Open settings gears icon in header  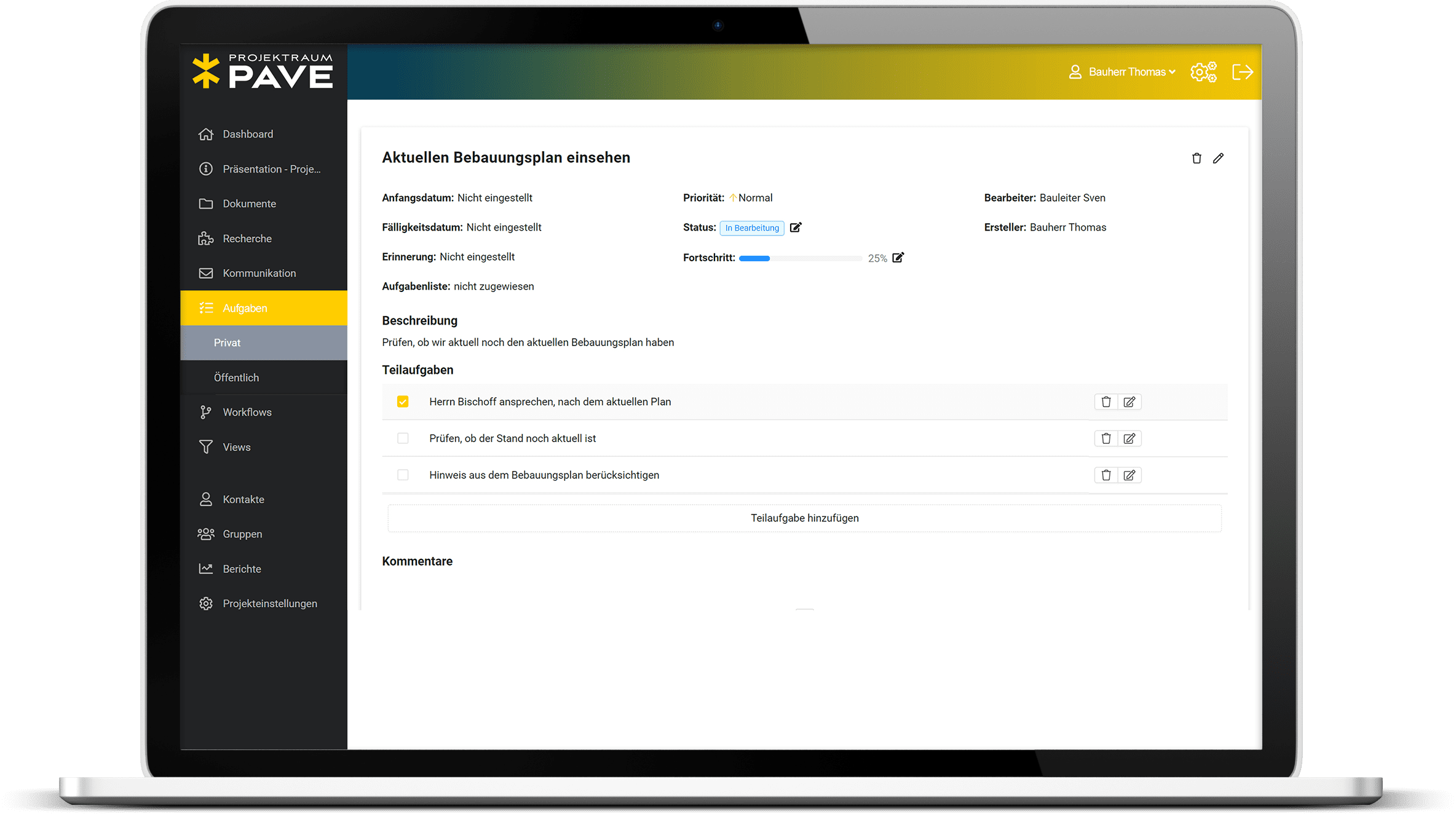[x=1203, y=72]
